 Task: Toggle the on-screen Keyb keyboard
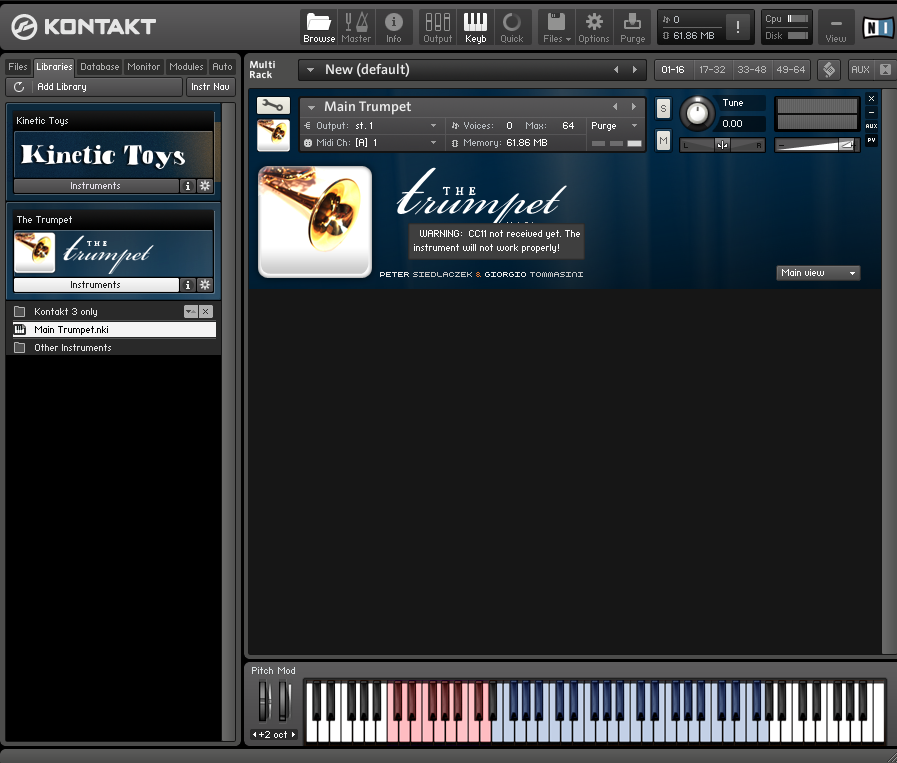(x=475, y=27)
